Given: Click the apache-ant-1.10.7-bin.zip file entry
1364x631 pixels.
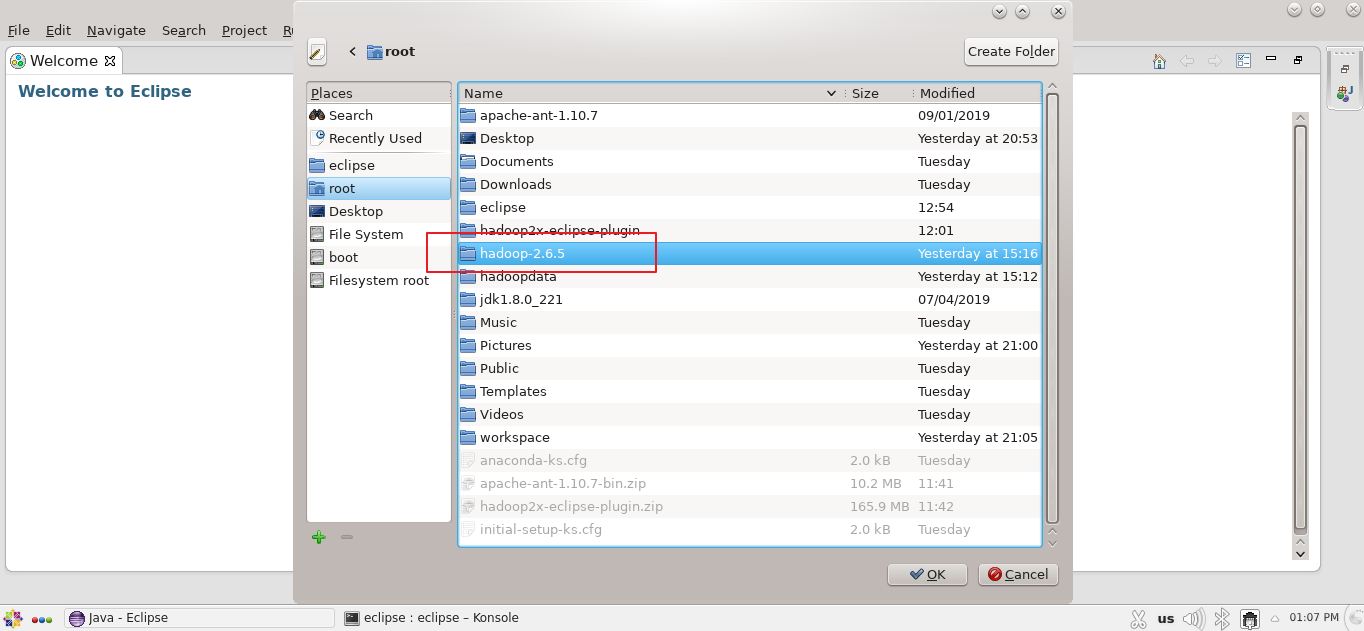Looking at the screenshot, I should [x=750, y=483].
